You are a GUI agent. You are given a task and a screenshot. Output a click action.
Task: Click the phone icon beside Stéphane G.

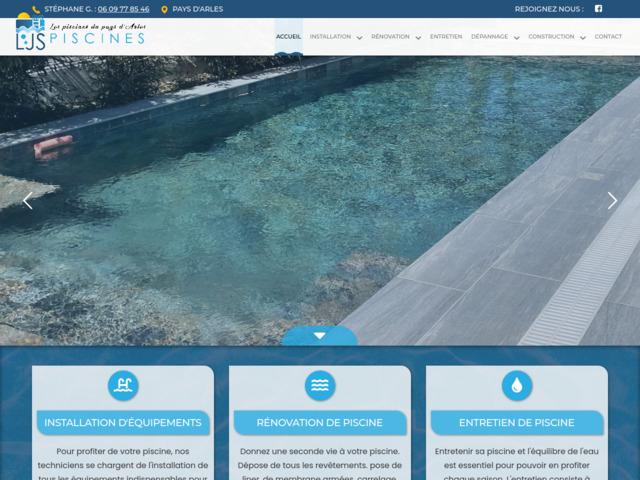[x=36, y=9]
